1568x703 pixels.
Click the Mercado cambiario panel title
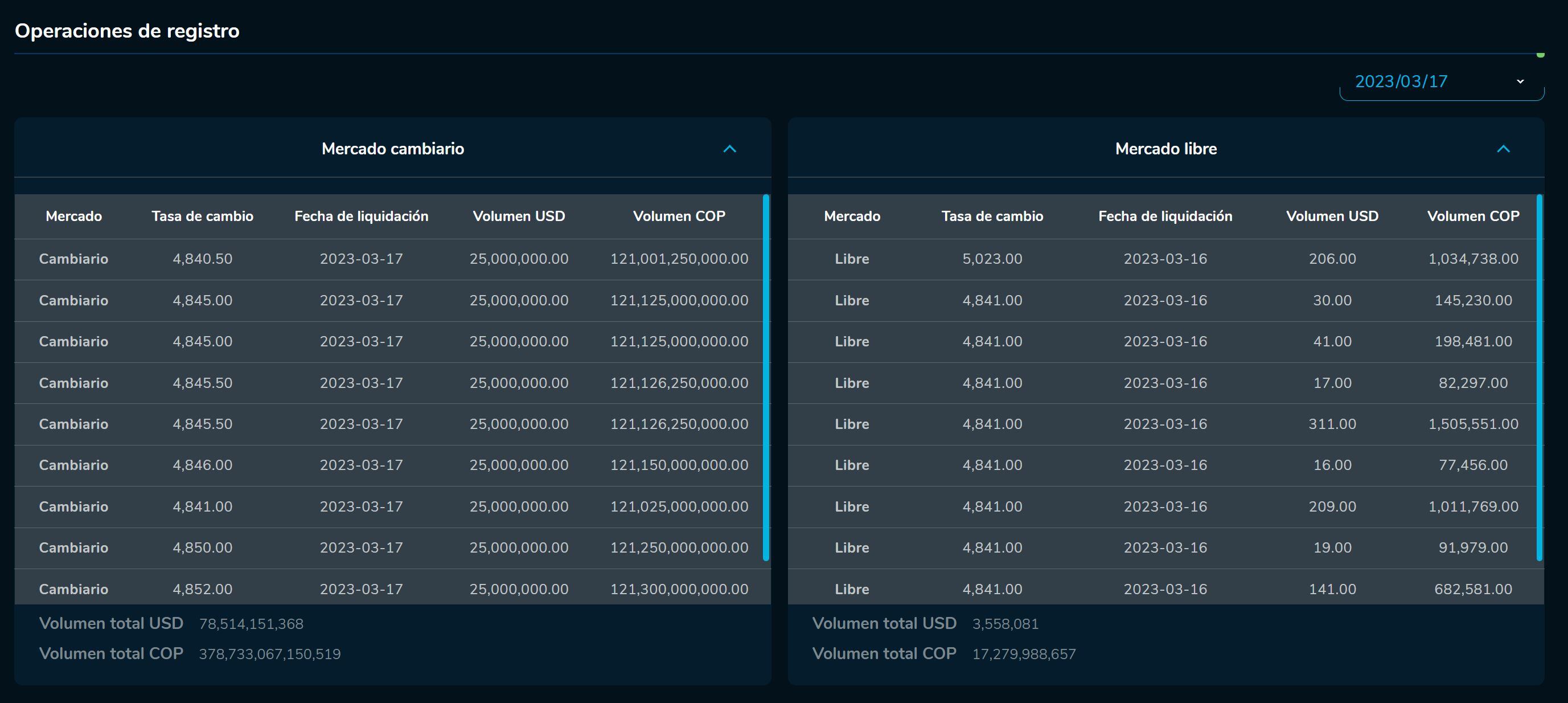point(393,149)
